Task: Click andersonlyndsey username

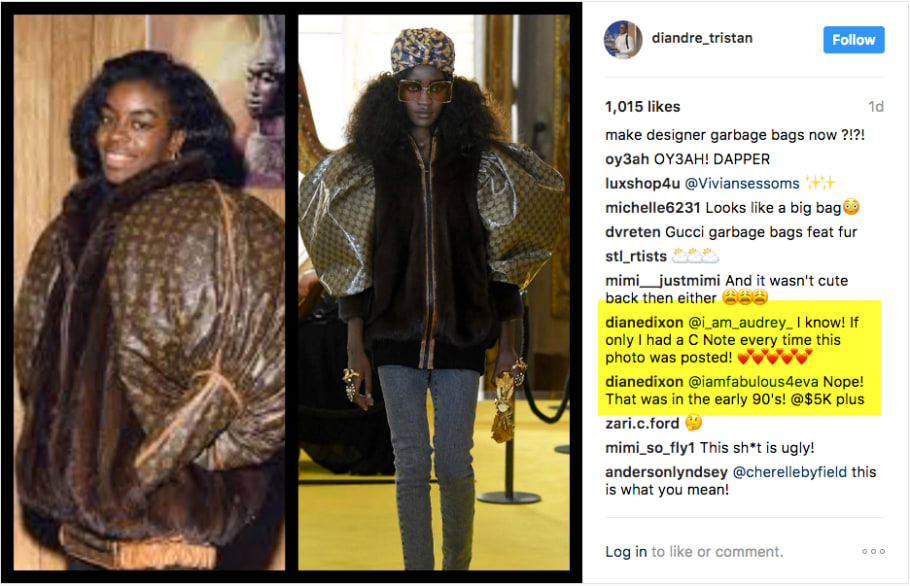Action: click(x=666, y=472)
